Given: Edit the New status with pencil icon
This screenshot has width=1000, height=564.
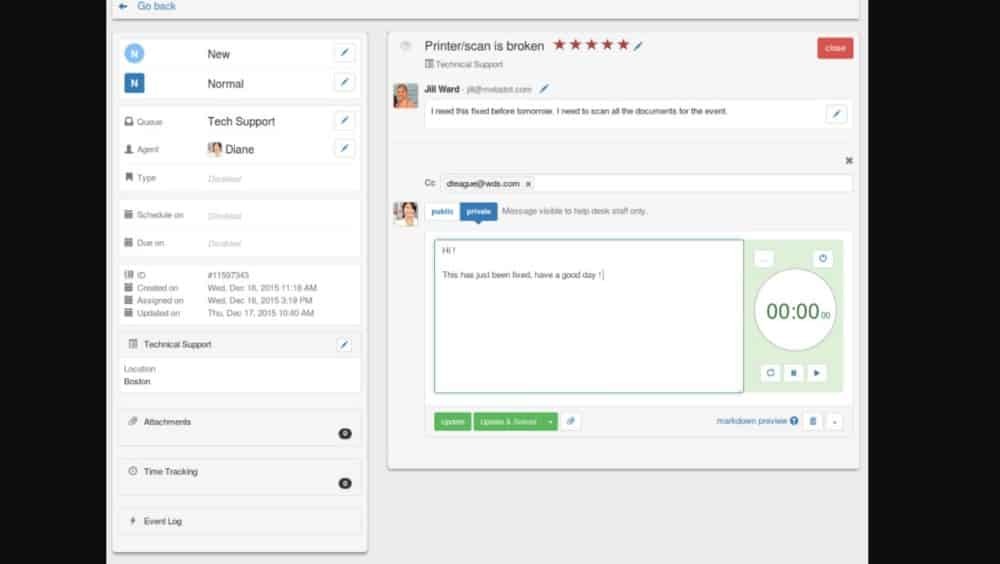Looking at the screenshot, I should click(344, 54).
